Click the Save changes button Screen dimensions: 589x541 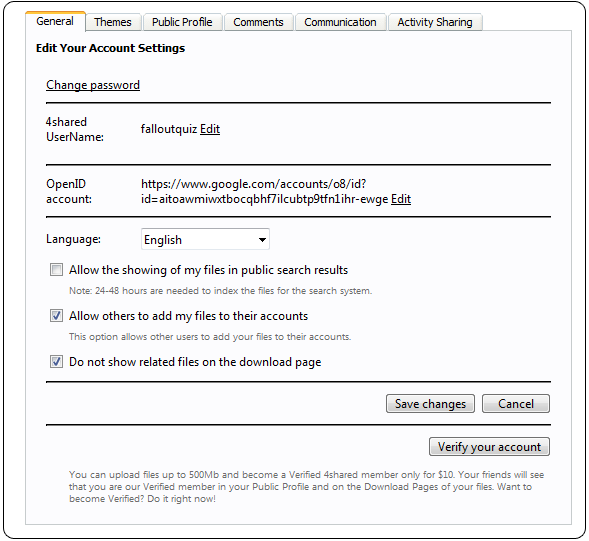point(430,403)
